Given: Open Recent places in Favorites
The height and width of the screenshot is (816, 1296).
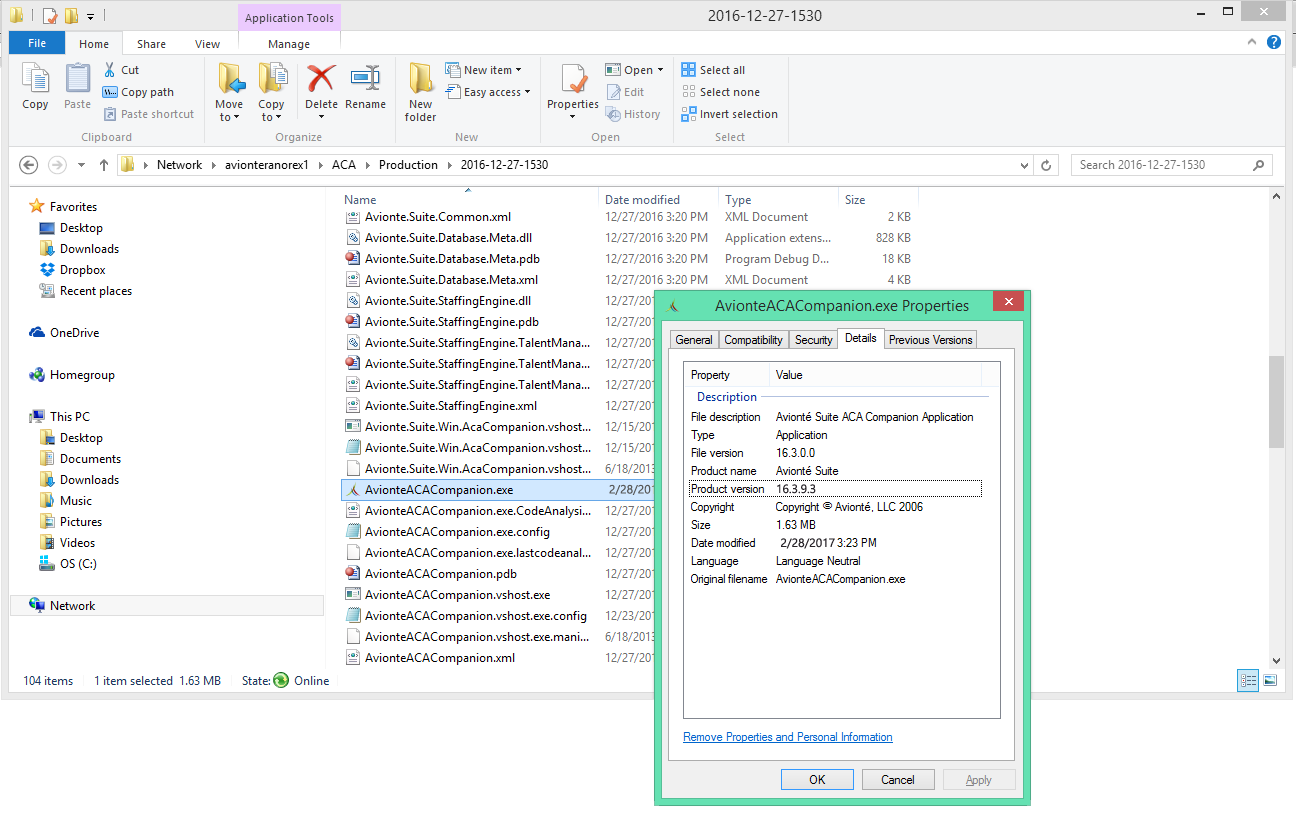Looking at the screenshot, I should point(85,291).
